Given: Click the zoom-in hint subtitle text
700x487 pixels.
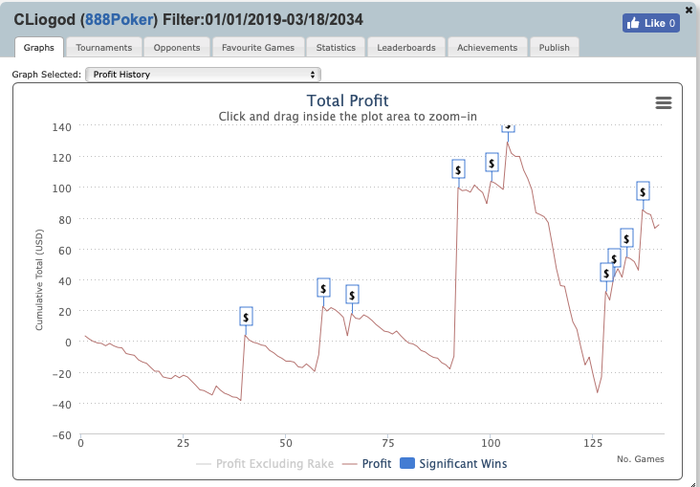Looking at the screenshot, I should click(x=347, y=117).
